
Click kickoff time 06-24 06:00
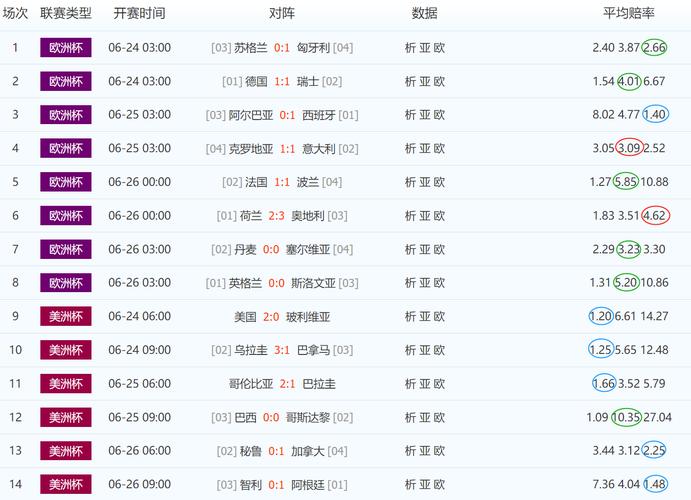coord(140,316)
